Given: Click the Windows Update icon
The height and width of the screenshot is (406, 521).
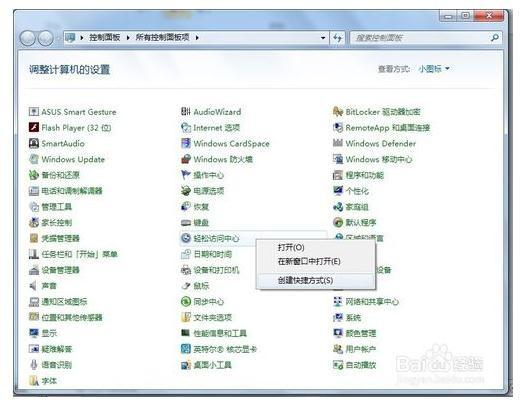Looking at the screenshot, I should coord(34,159).
